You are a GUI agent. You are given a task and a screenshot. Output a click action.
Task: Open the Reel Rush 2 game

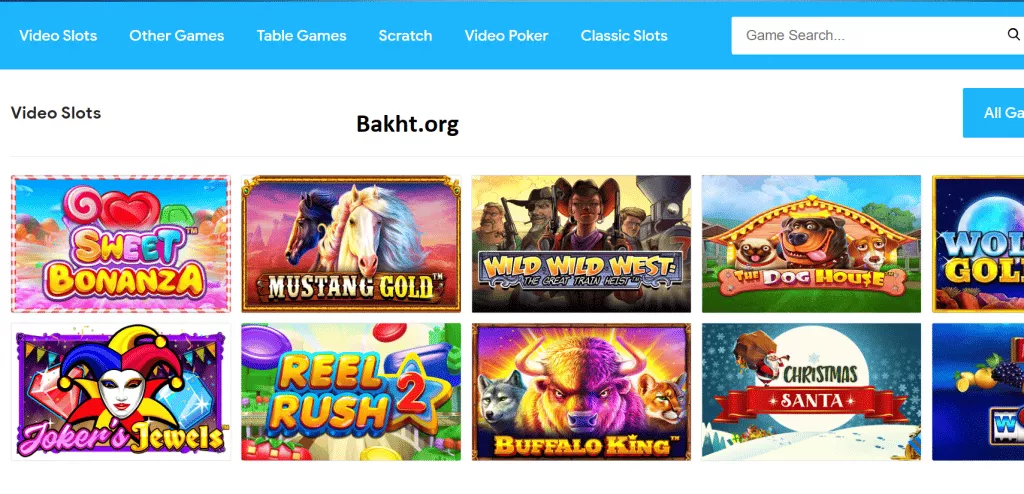tap(351, 391)
